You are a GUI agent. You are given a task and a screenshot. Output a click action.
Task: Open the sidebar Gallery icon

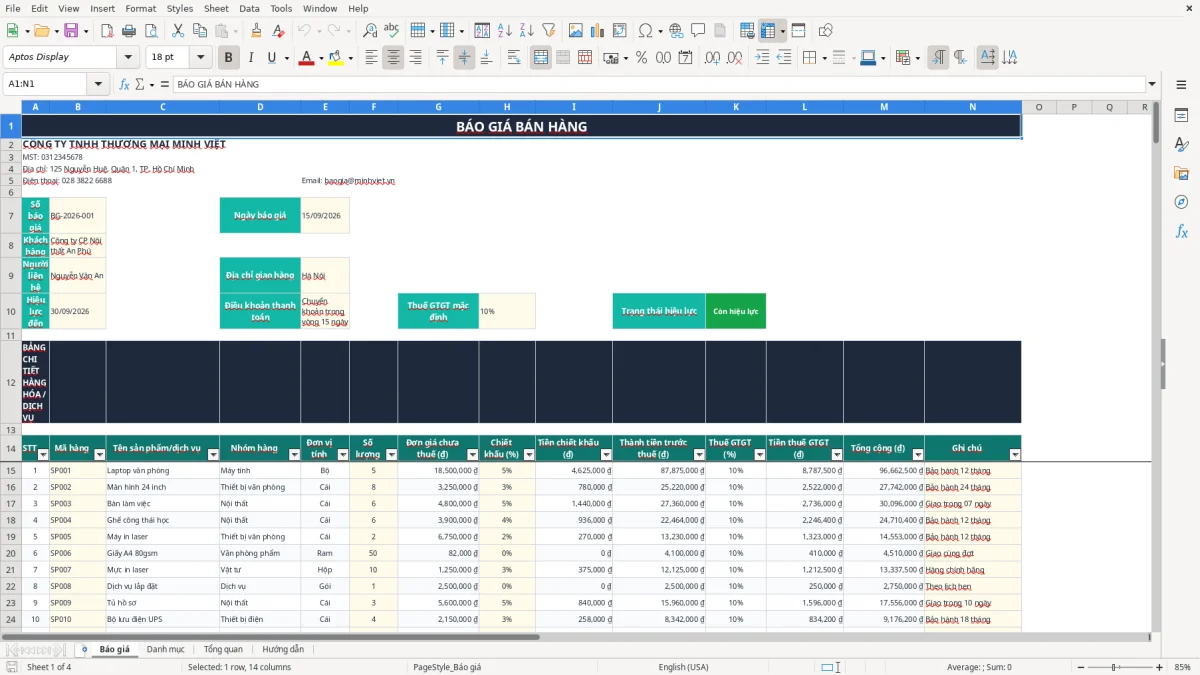coord(1181,173)
